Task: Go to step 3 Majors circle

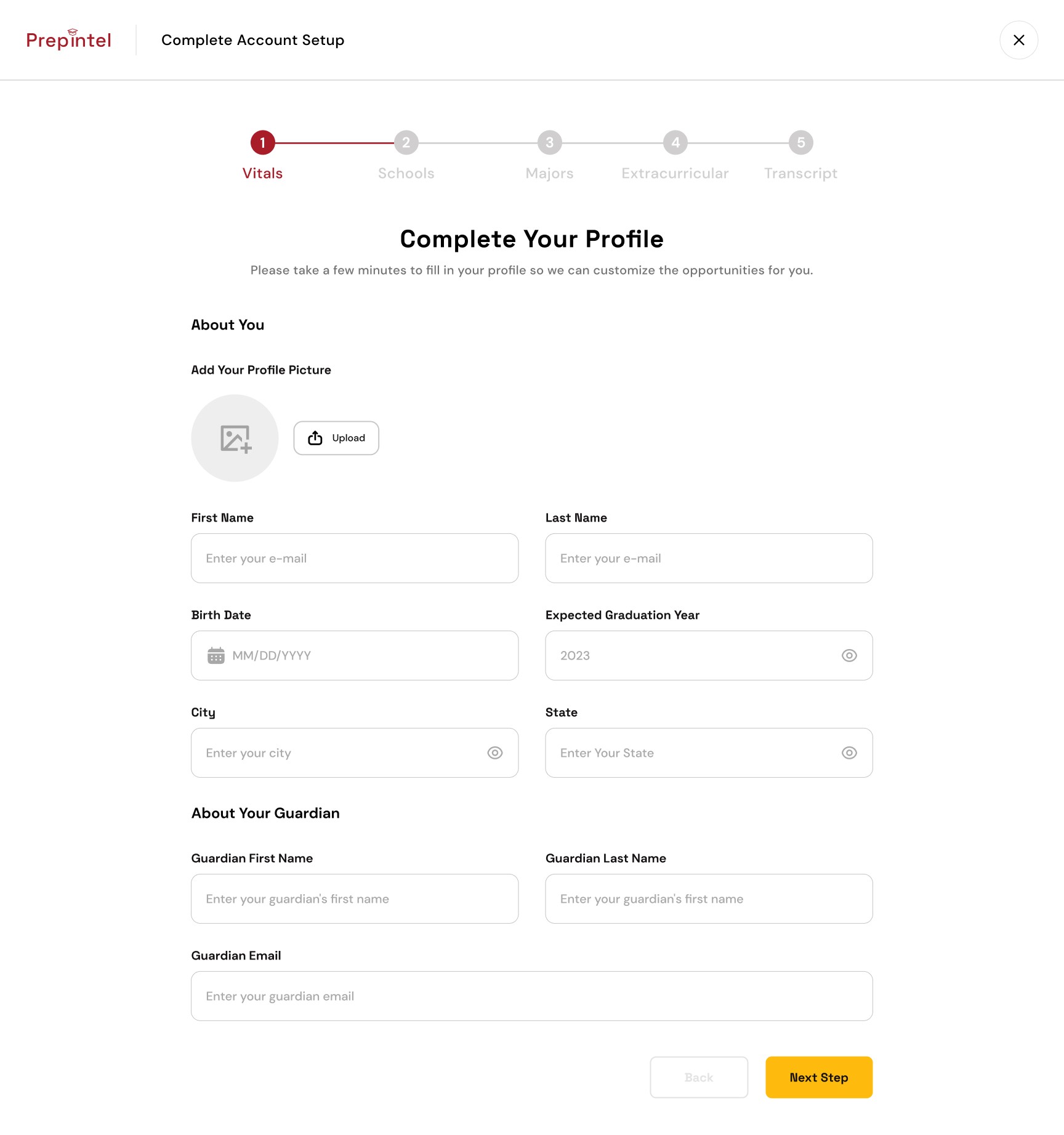Action: (x=550, y=142)
